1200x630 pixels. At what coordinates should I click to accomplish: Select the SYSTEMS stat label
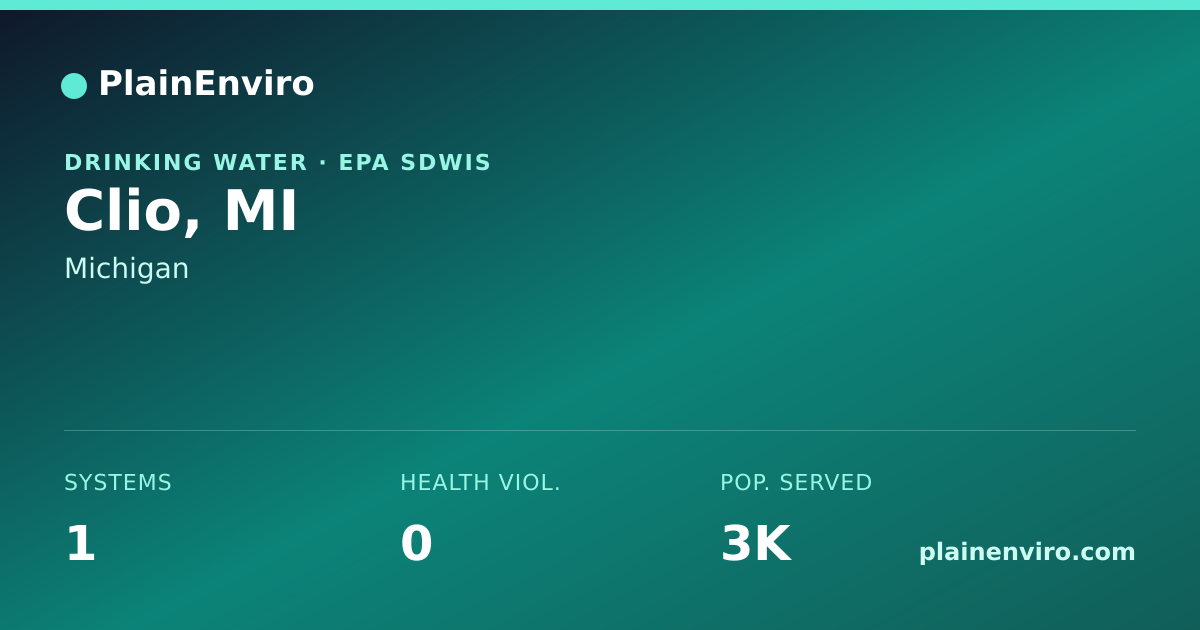coord(118,483)
